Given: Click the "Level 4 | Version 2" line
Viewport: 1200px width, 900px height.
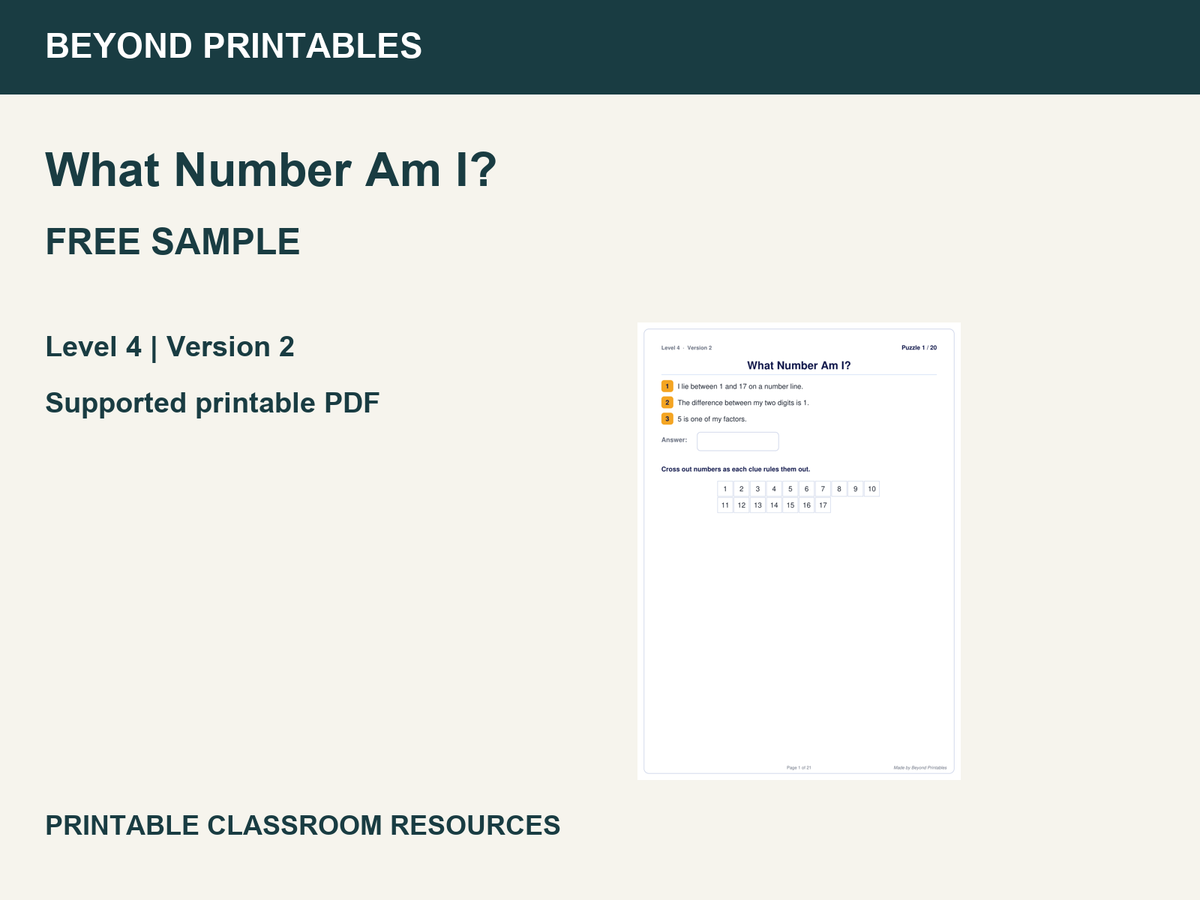Looking at the screenshot, I should (x=170, y=347).
